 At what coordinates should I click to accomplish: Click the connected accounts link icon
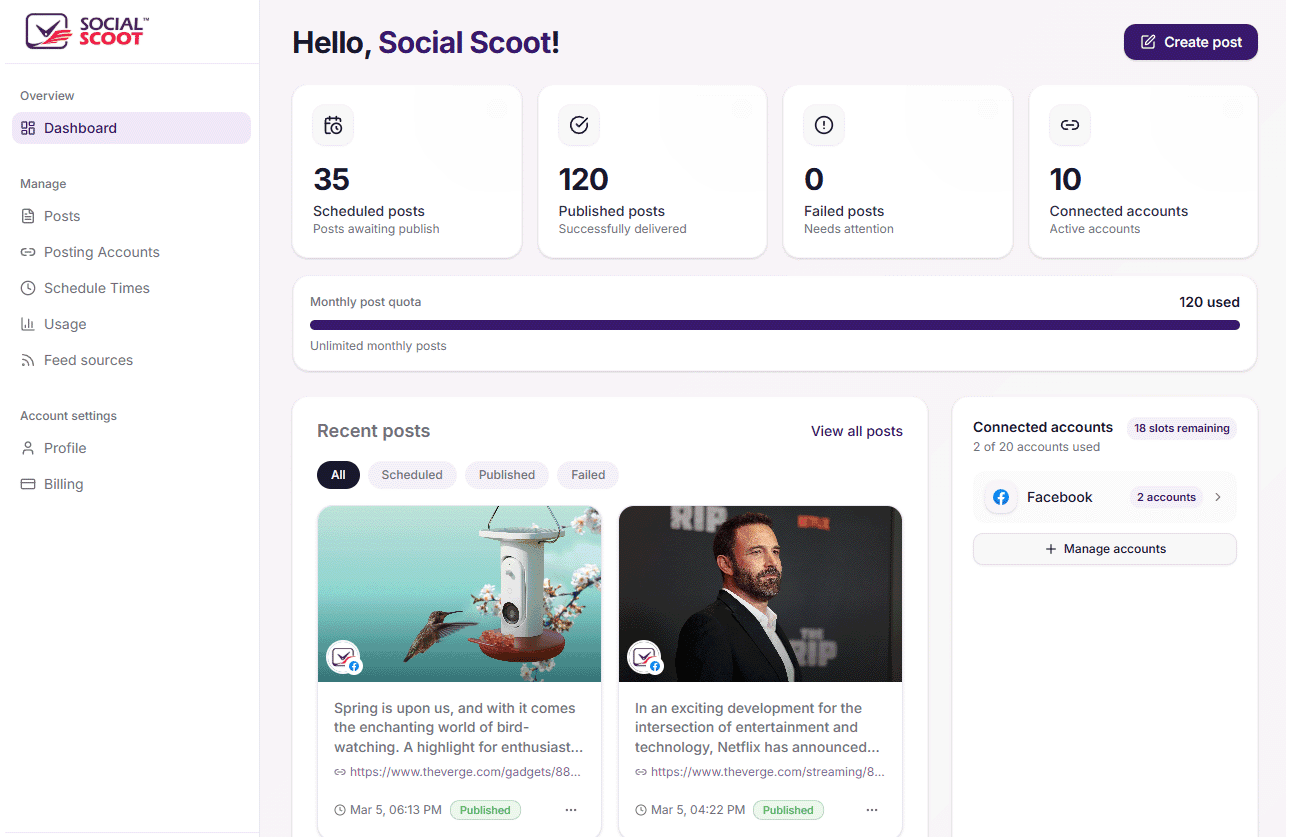[1070, 125]
